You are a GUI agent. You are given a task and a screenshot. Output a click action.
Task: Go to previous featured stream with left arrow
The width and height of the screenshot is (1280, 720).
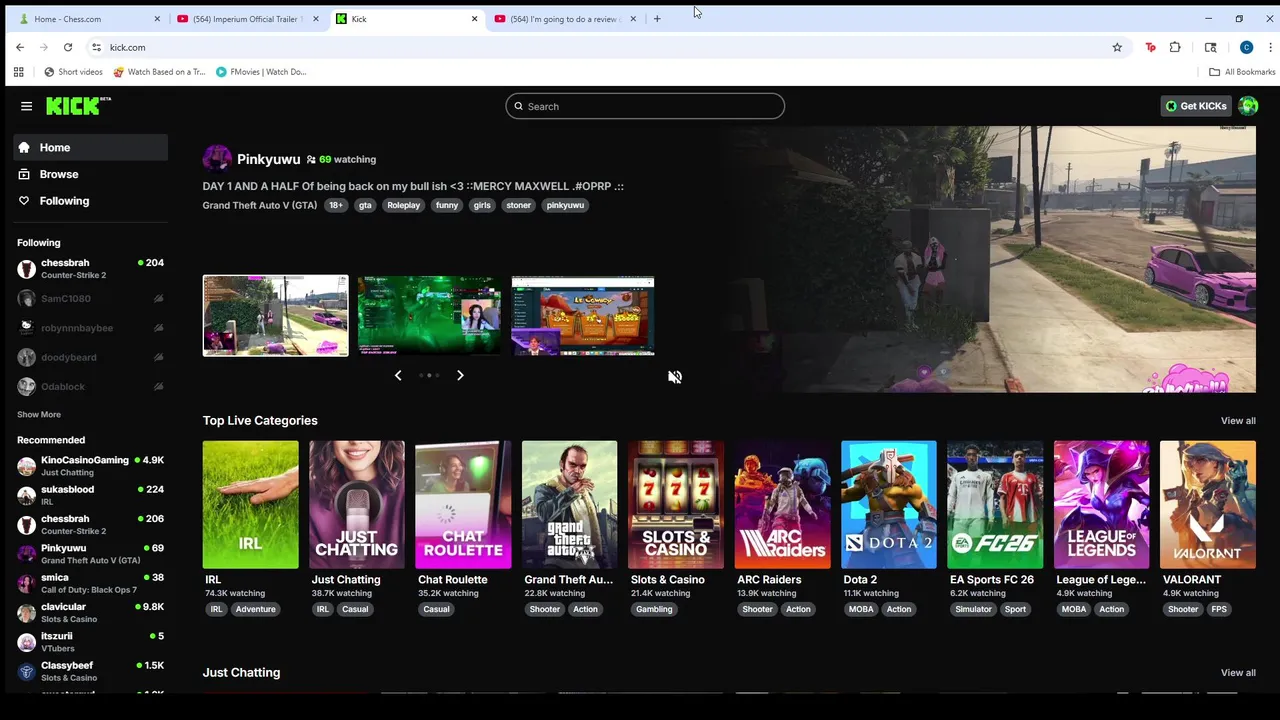tap(398, 375)
